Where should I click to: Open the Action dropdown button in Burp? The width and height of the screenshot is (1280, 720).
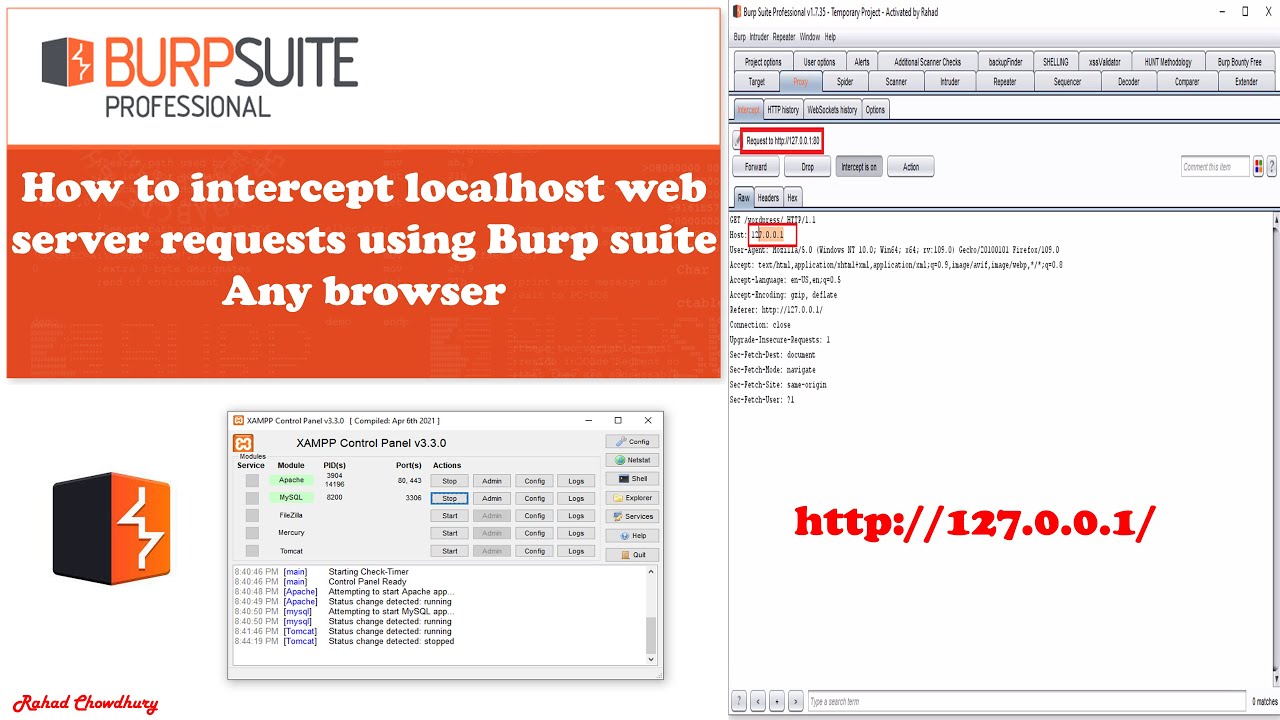click(911, 167)
